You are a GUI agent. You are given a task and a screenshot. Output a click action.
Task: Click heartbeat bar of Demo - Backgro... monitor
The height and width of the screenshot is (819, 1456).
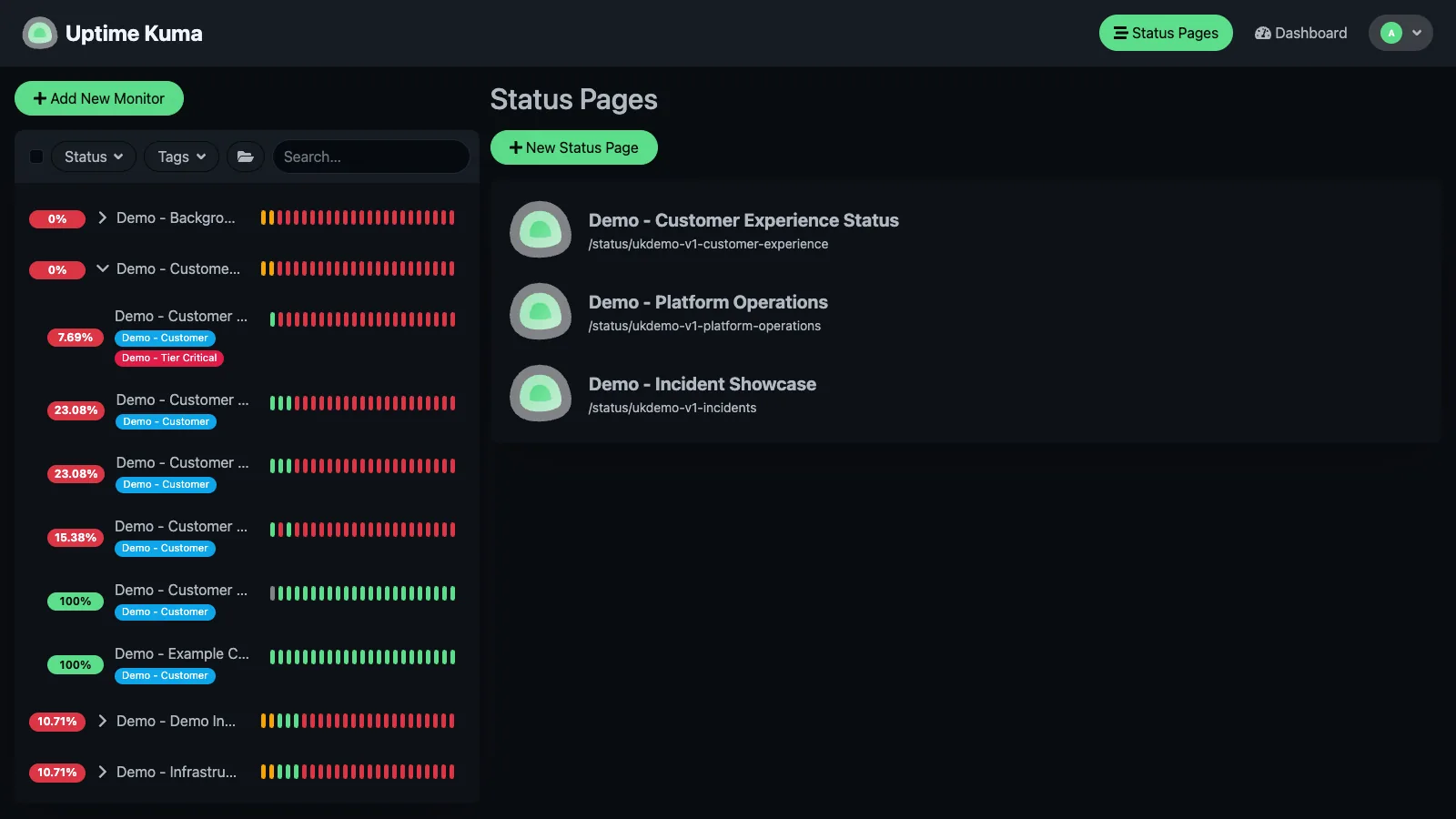point(358,217)
